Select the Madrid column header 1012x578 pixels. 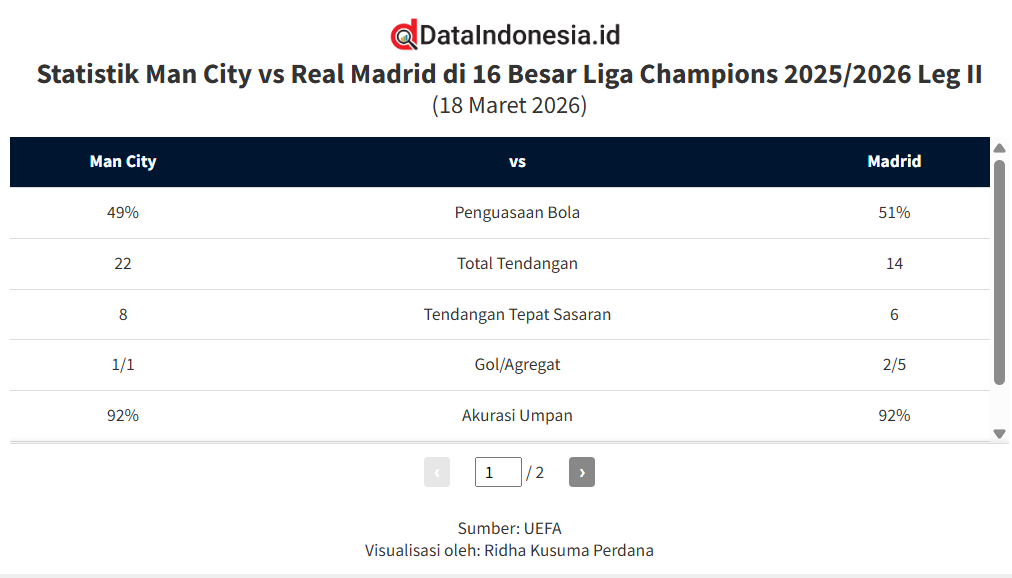[x=894, y=161]
